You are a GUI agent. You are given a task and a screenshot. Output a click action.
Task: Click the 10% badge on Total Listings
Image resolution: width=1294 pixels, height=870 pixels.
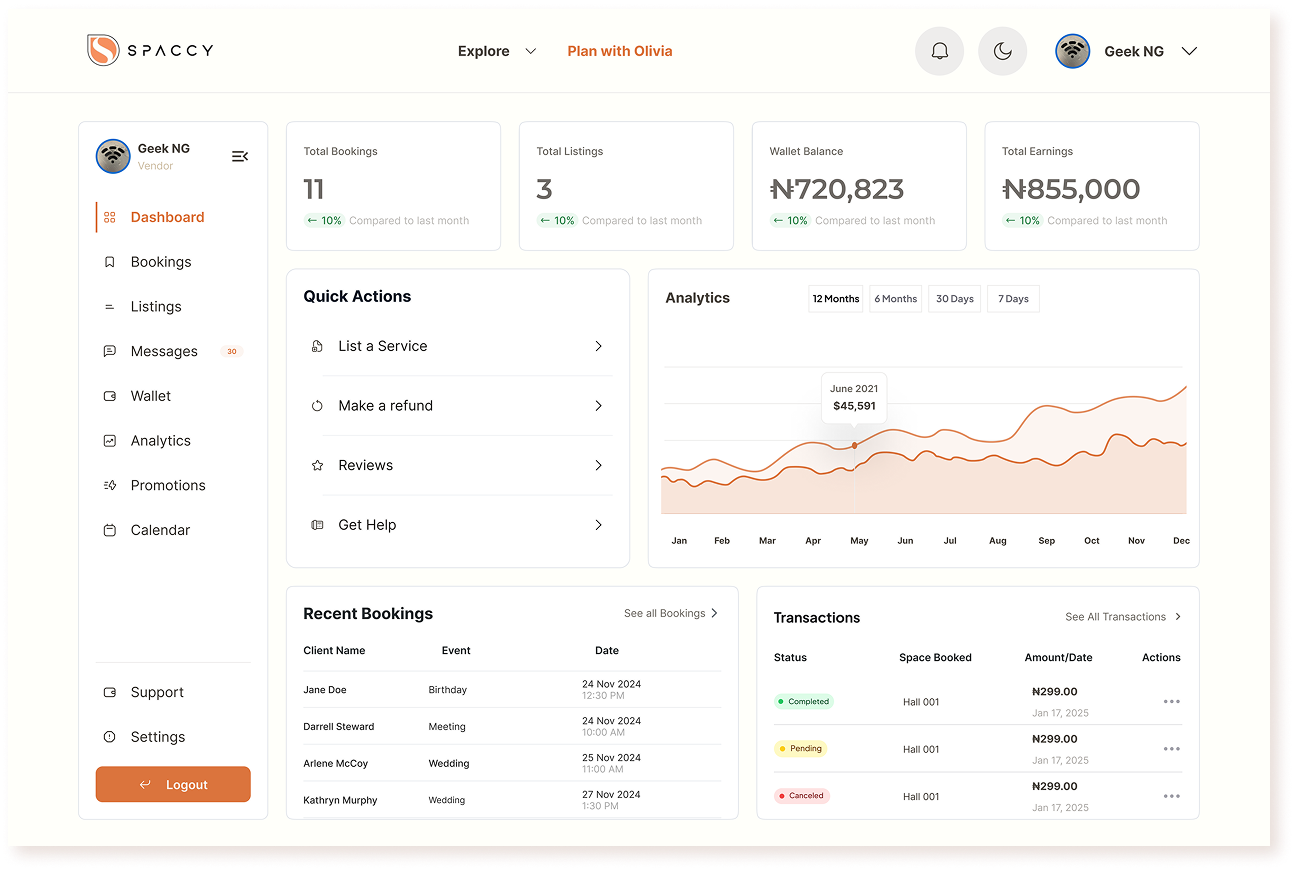556,221
